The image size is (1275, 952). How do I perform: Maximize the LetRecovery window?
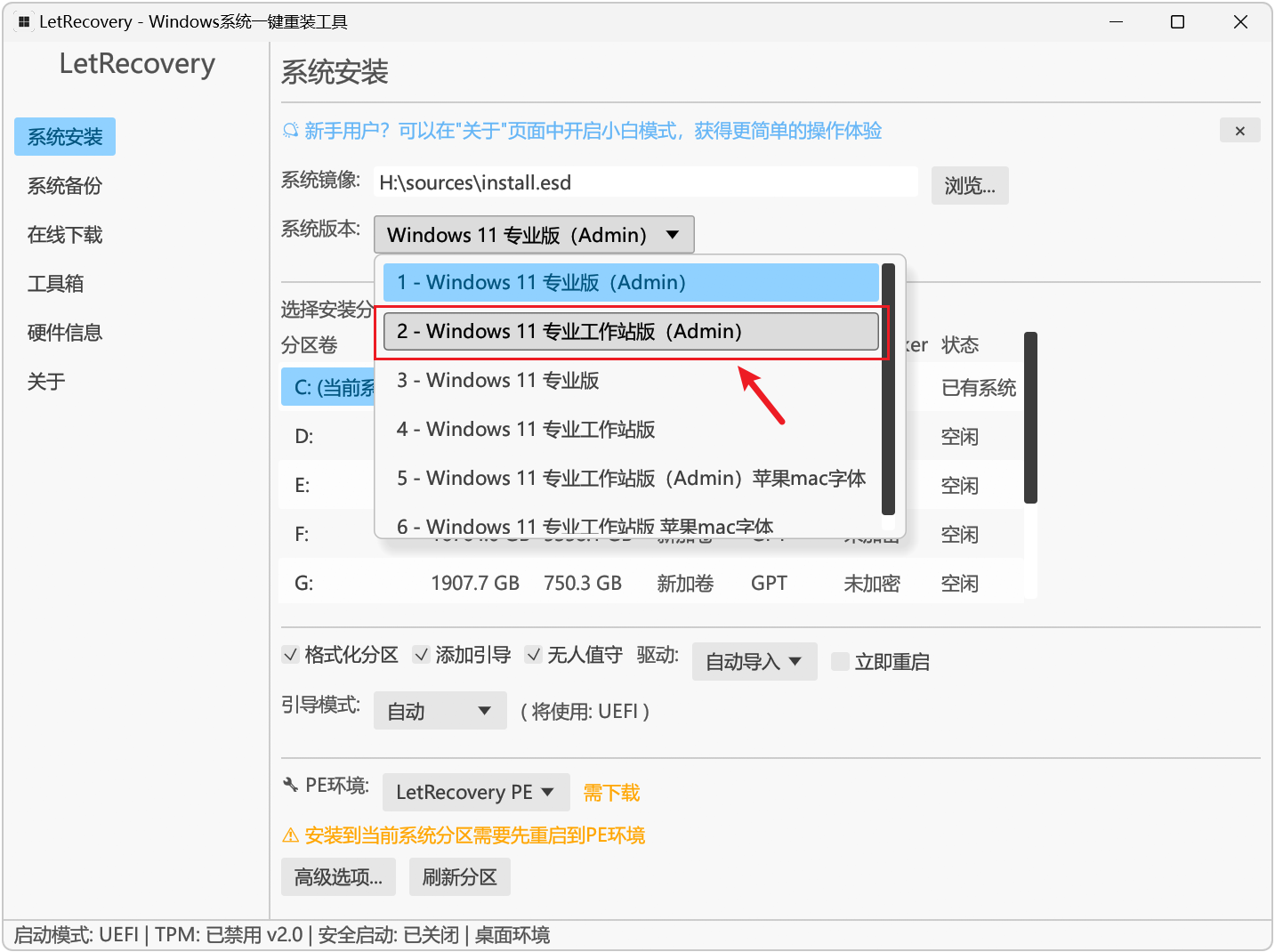click(x=1177, y=21)
